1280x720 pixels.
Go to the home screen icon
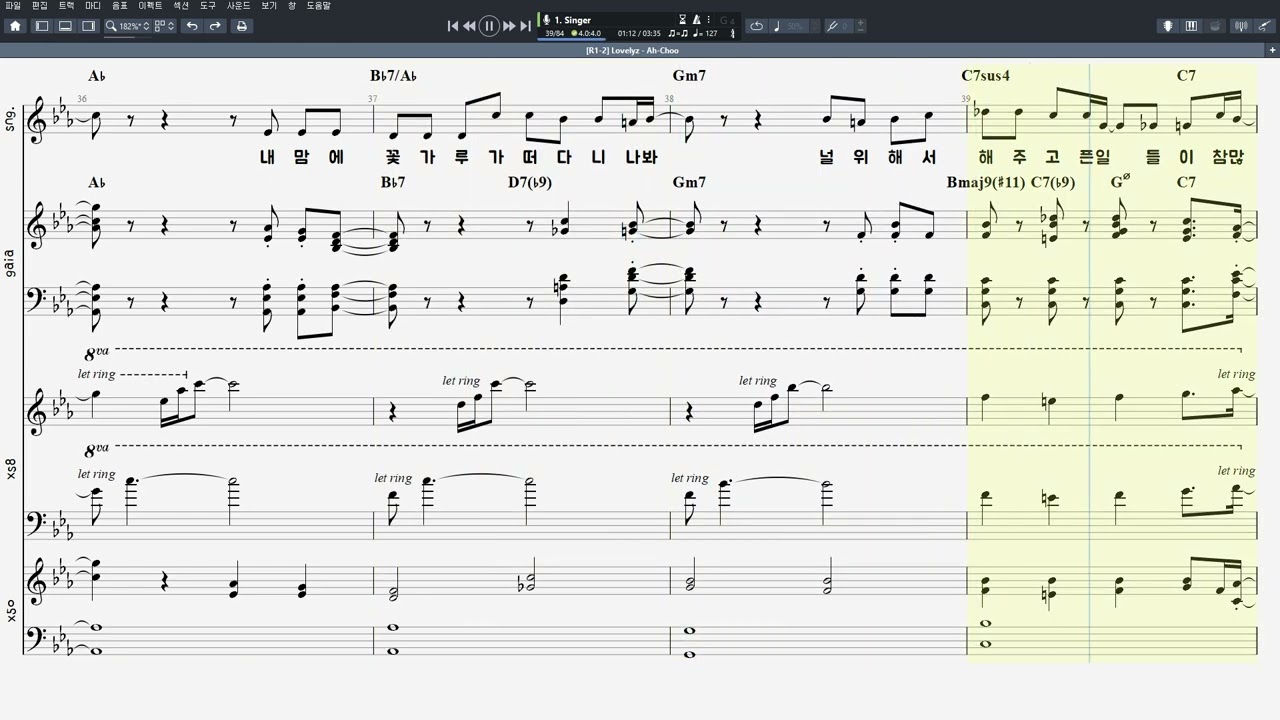point(15,26)
